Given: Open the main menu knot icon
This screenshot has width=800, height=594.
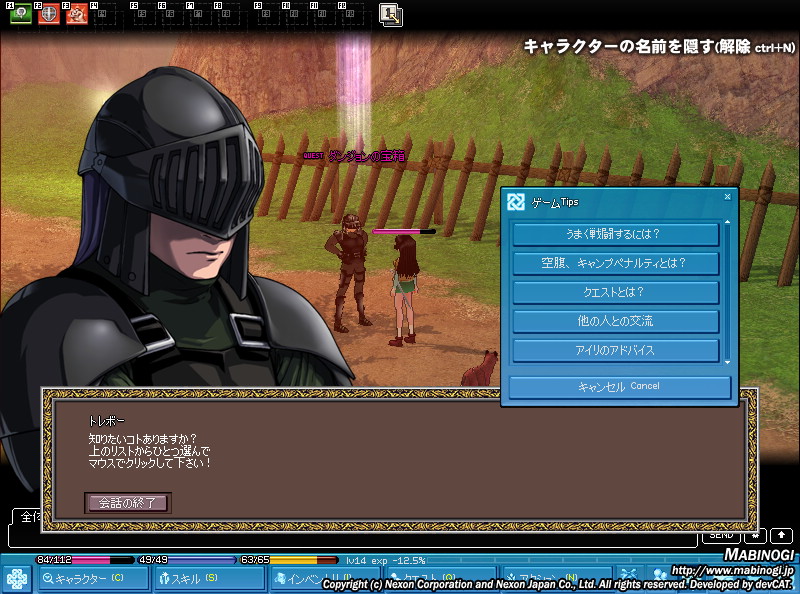Looking at the screenshot, I should click(17, 580).
